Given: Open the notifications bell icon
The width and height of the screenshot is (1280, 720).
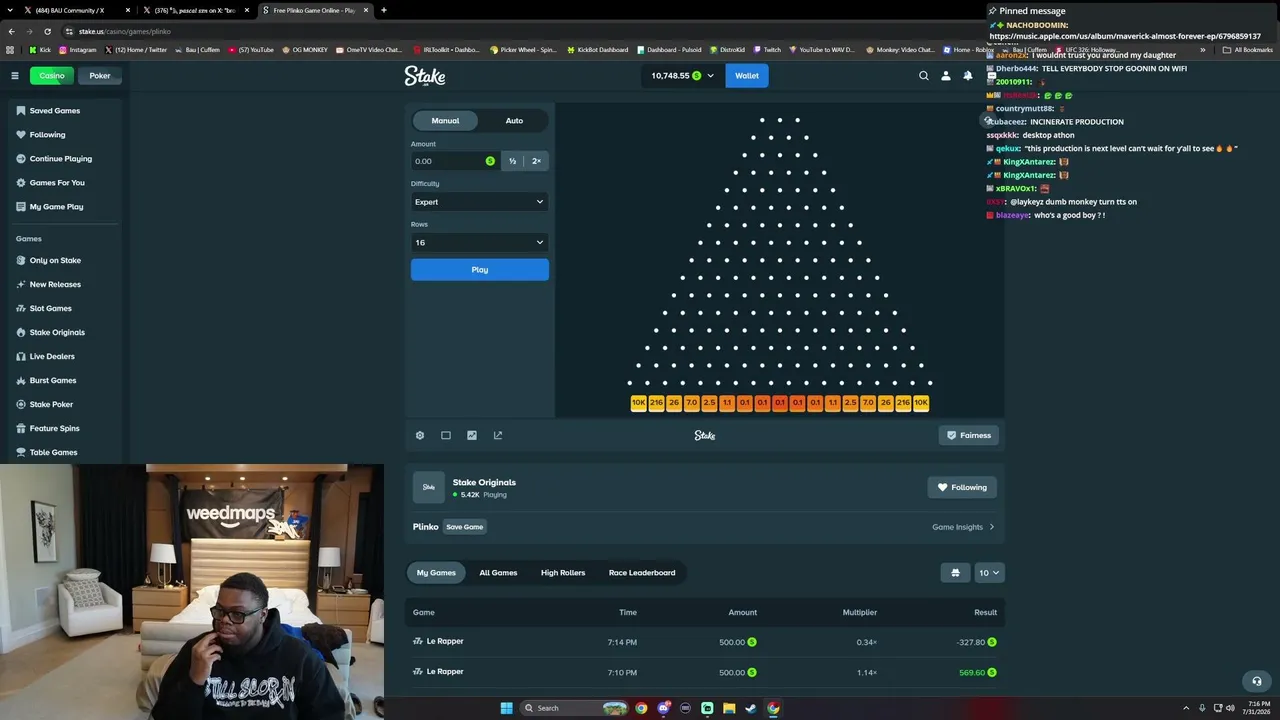Looking at the screenshot, I should coord(968,76).
